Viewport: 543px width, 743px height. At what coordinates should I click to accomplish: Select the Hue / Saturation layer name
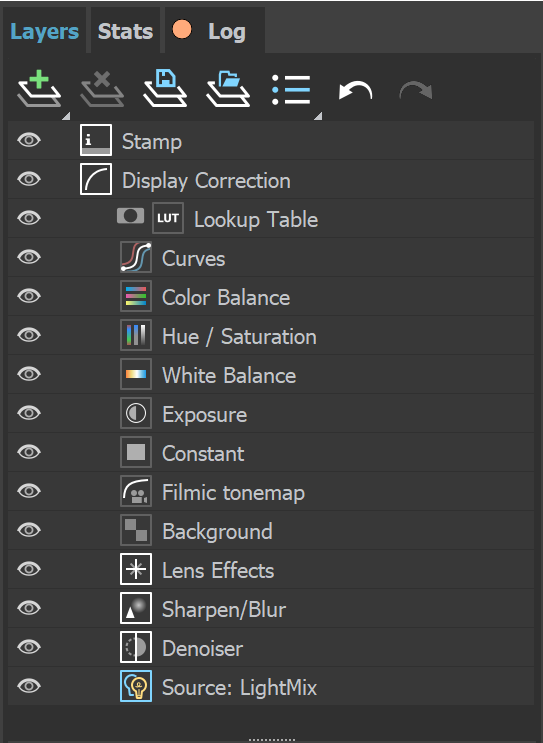(x=239, y=337)
